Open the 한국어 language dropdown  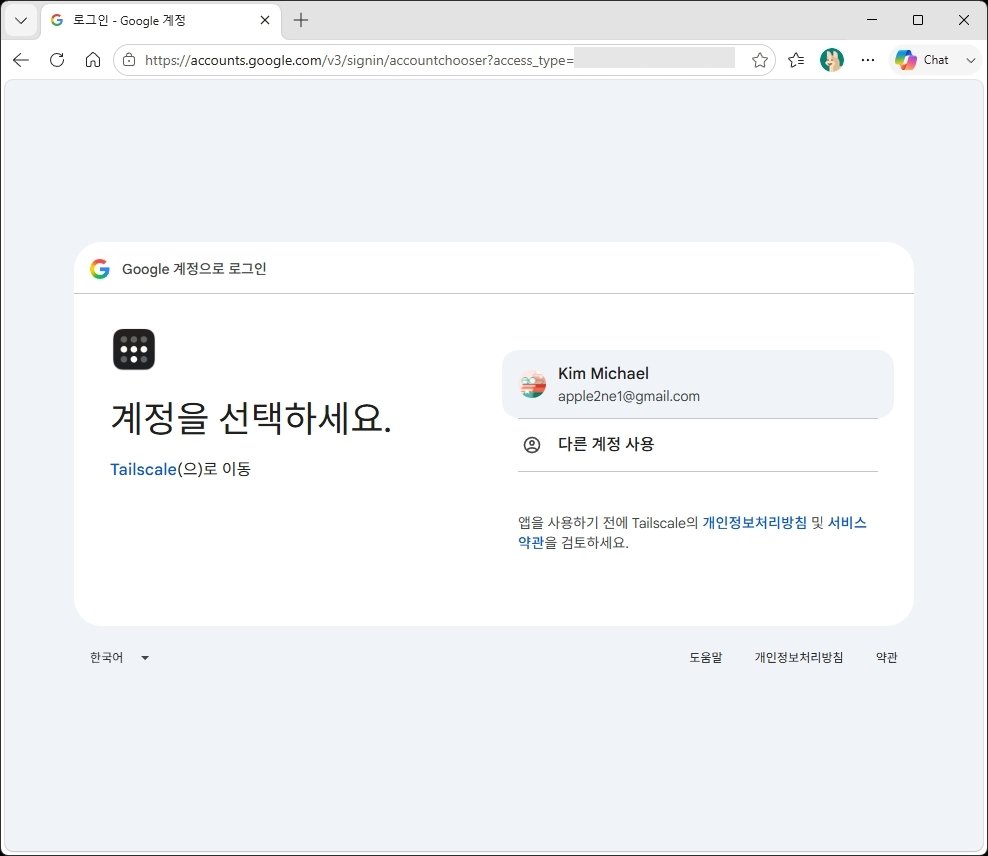click(119, 658)
